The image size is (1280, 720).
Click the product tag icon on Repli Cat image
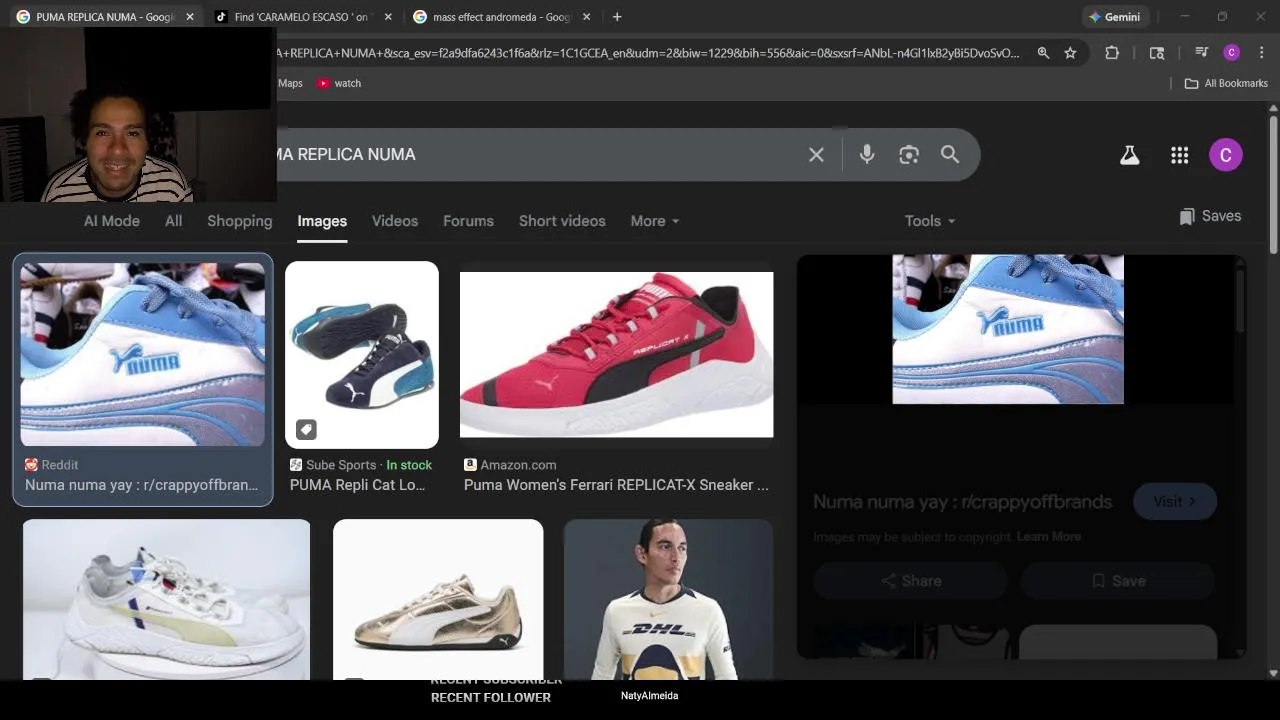point(306,429)
